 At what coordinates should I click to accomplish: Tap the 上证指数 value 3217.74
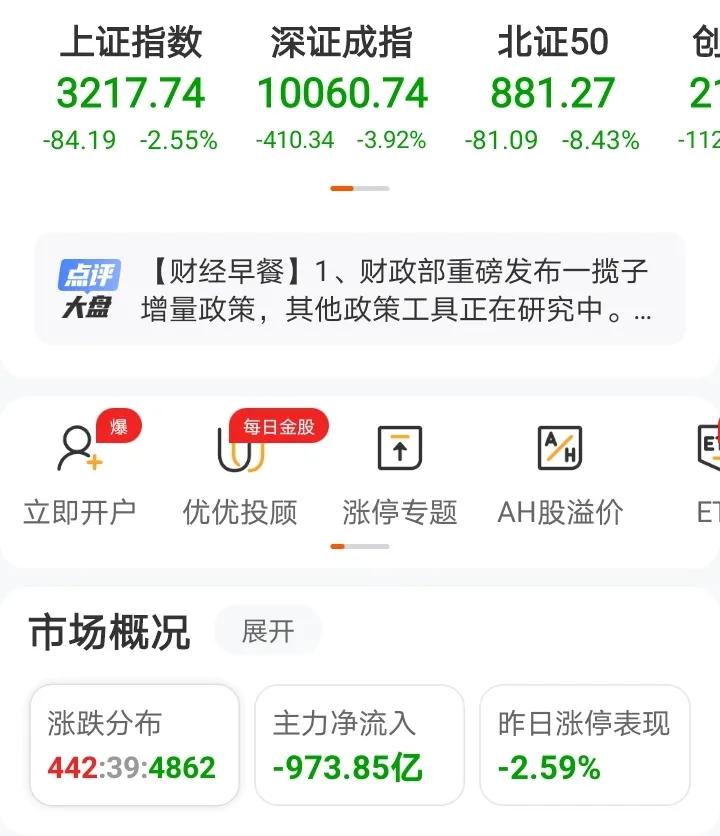click(131, 93)
